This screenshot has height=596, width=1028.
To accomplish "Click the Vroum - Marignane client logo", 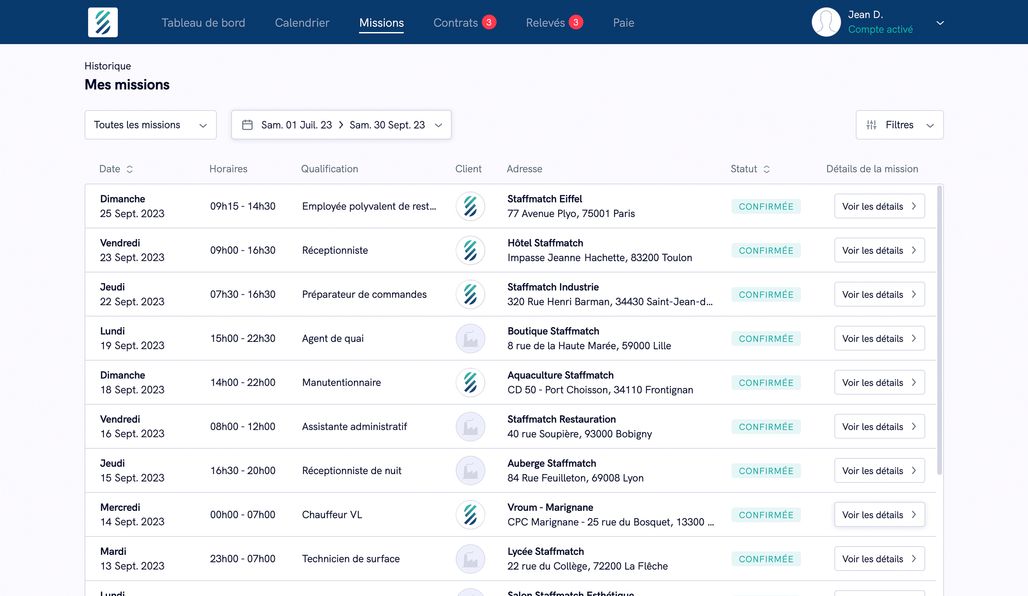I will click(470, 515).
